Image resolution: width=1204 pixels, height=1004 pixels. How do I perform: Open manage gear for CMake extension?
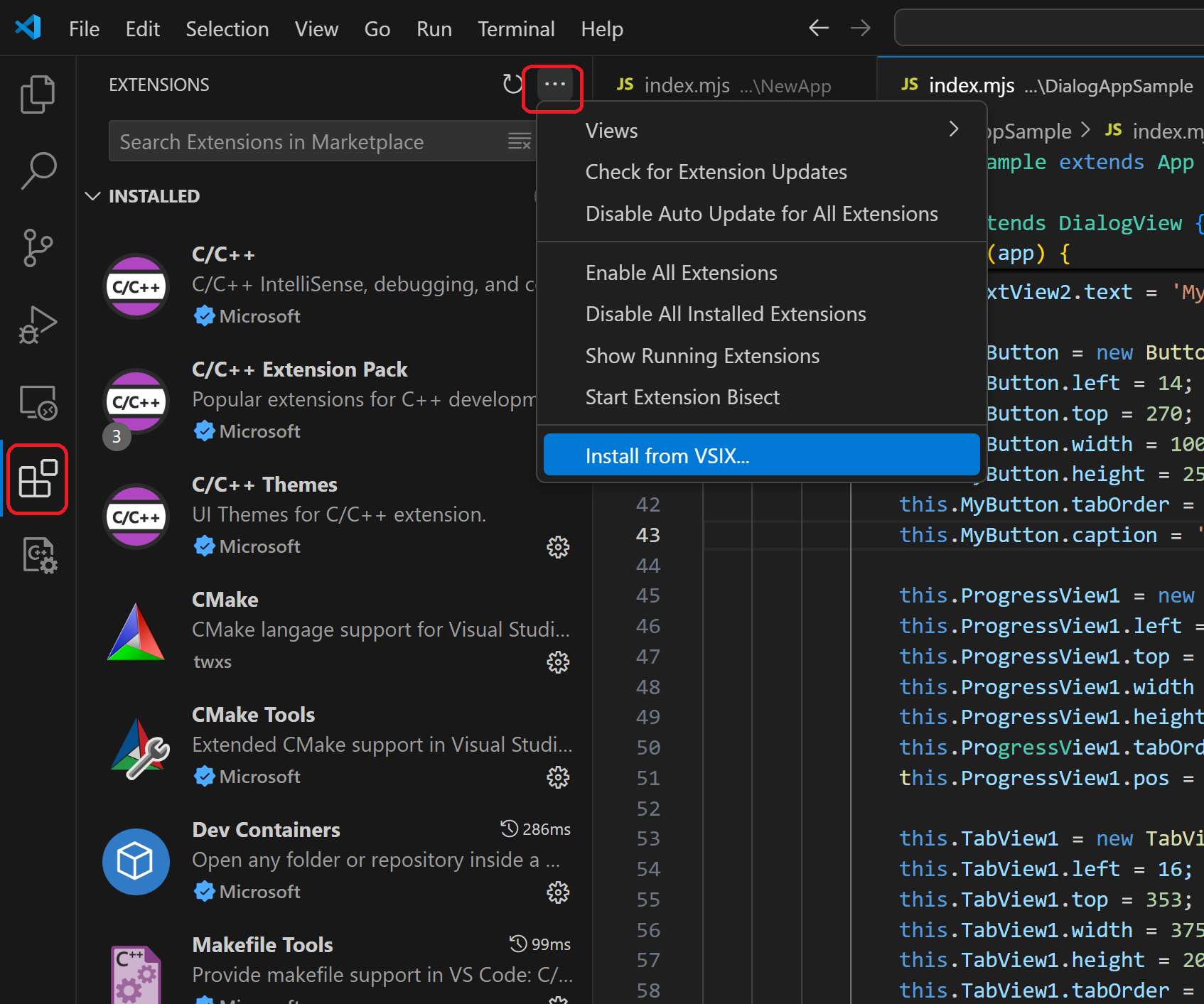pyautogui.click(x=558, y=662)
